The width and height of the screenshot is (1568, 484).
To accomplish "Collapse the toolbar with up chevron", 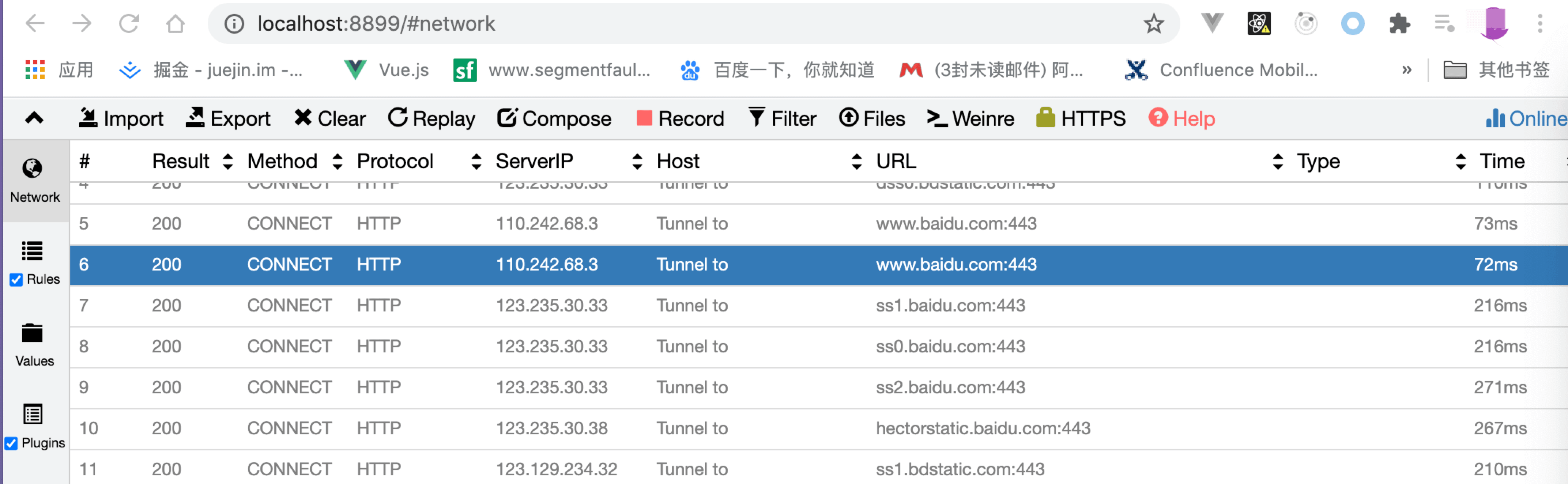I will (35, 118).
